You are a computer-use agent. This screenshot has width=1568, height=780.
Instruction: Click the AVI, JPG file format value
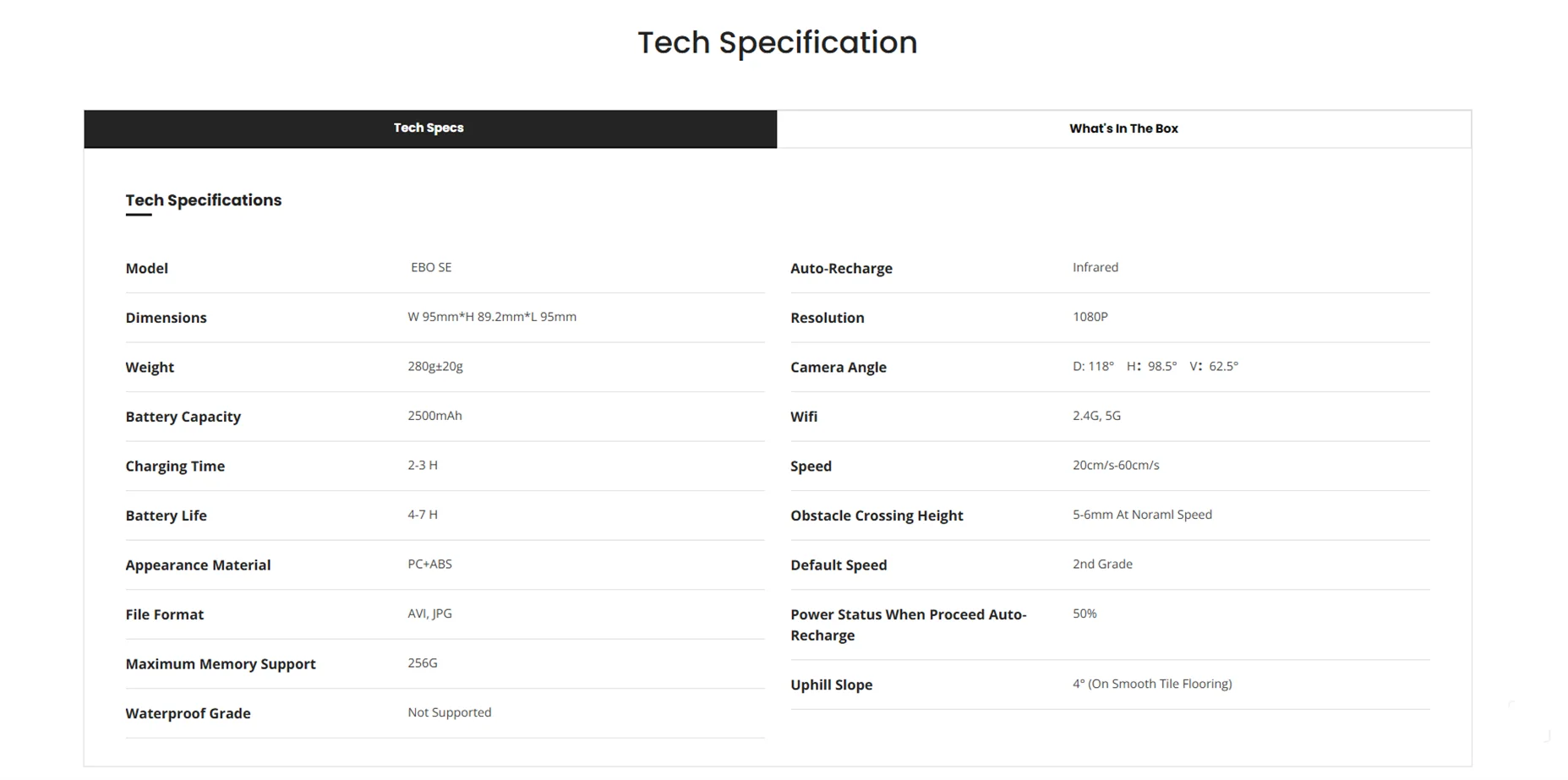(x=429, y=614)
